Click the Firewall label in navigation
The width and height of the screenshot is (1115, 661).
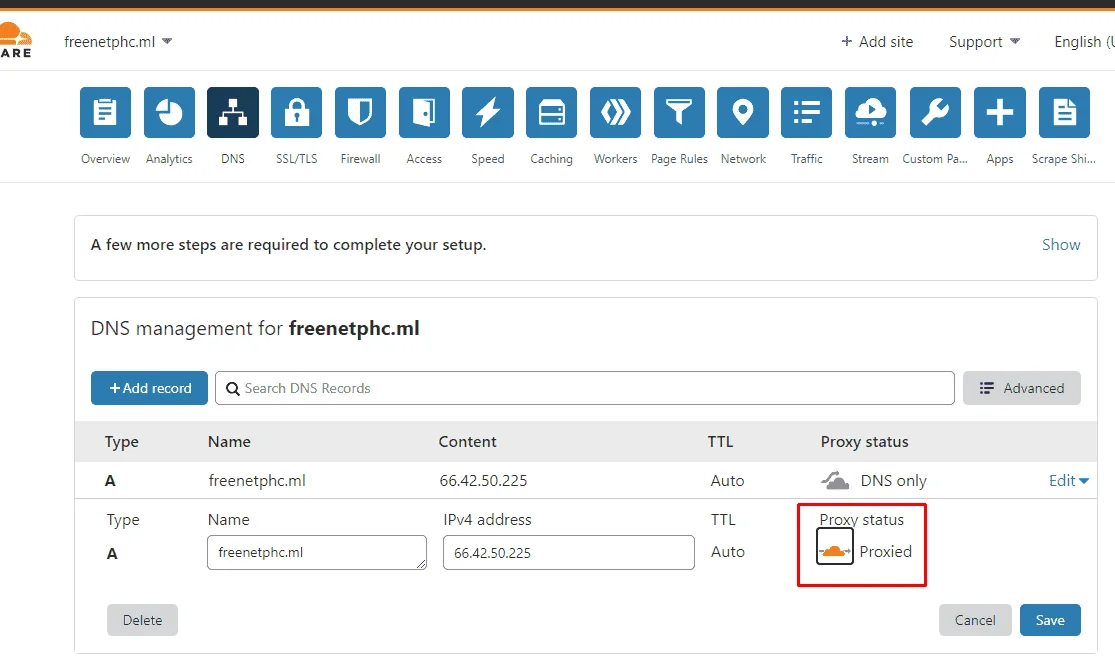(361, 159)
